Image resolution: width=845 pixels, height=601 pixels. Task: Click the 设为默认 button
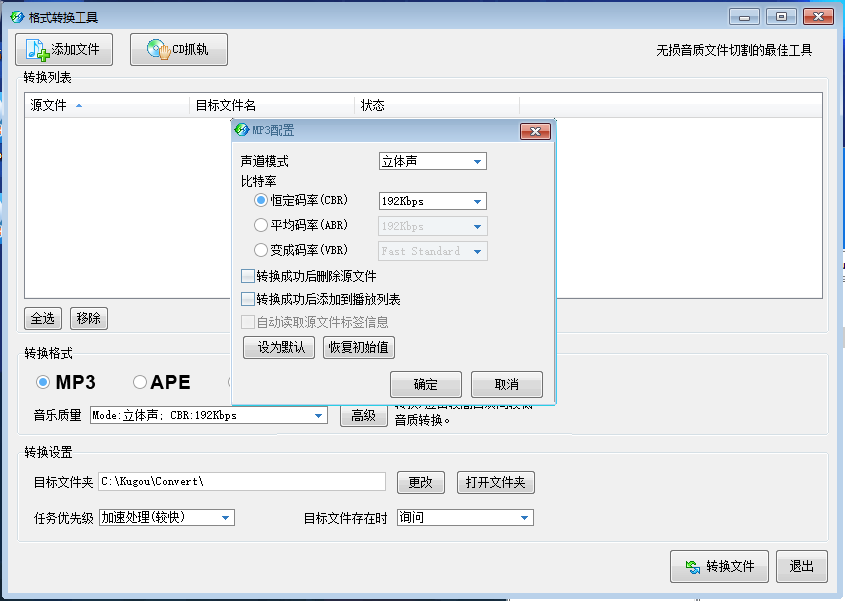(x=279, y=348)
